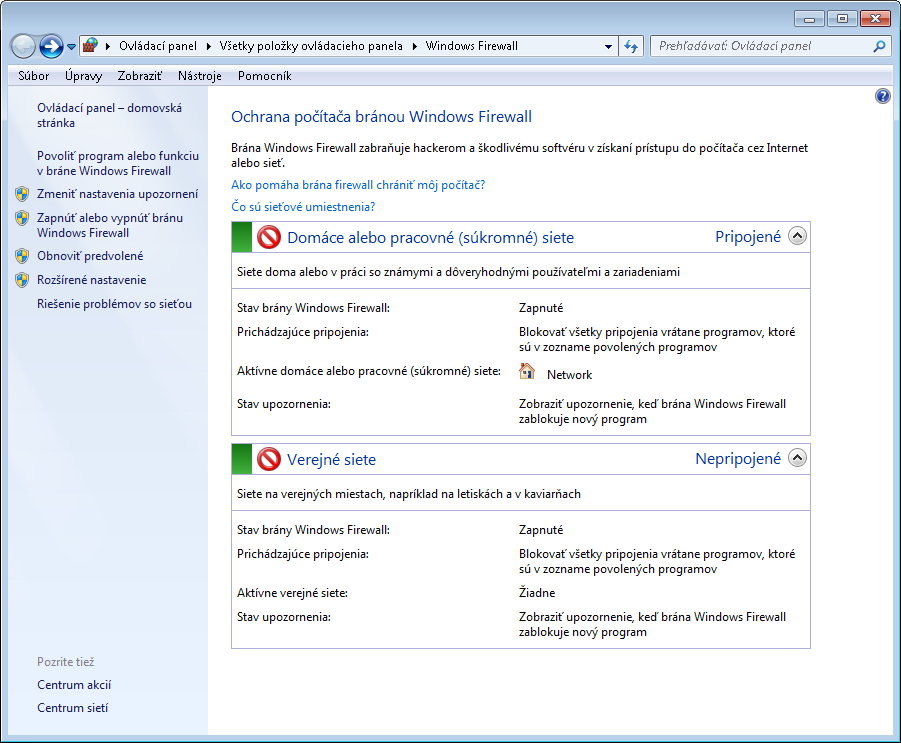Image resolution: width=901 pixels, height=743 pixels.
Task: Click the Obnoviť predvolené link
Action: click(90, 256)
